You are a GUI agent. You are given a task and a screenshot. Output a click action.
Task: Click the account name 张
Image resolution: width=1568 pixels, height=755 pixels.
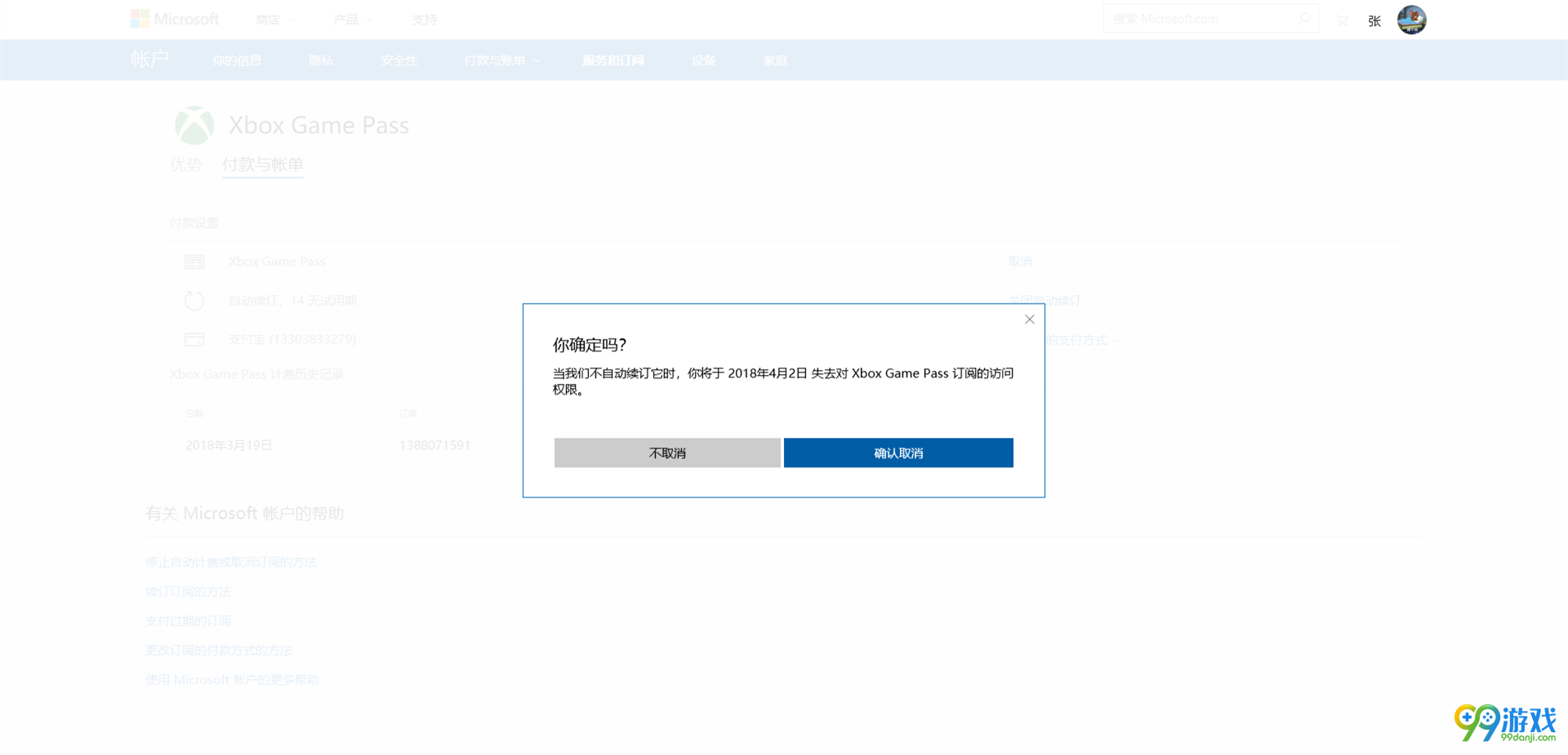[1374, 21]
